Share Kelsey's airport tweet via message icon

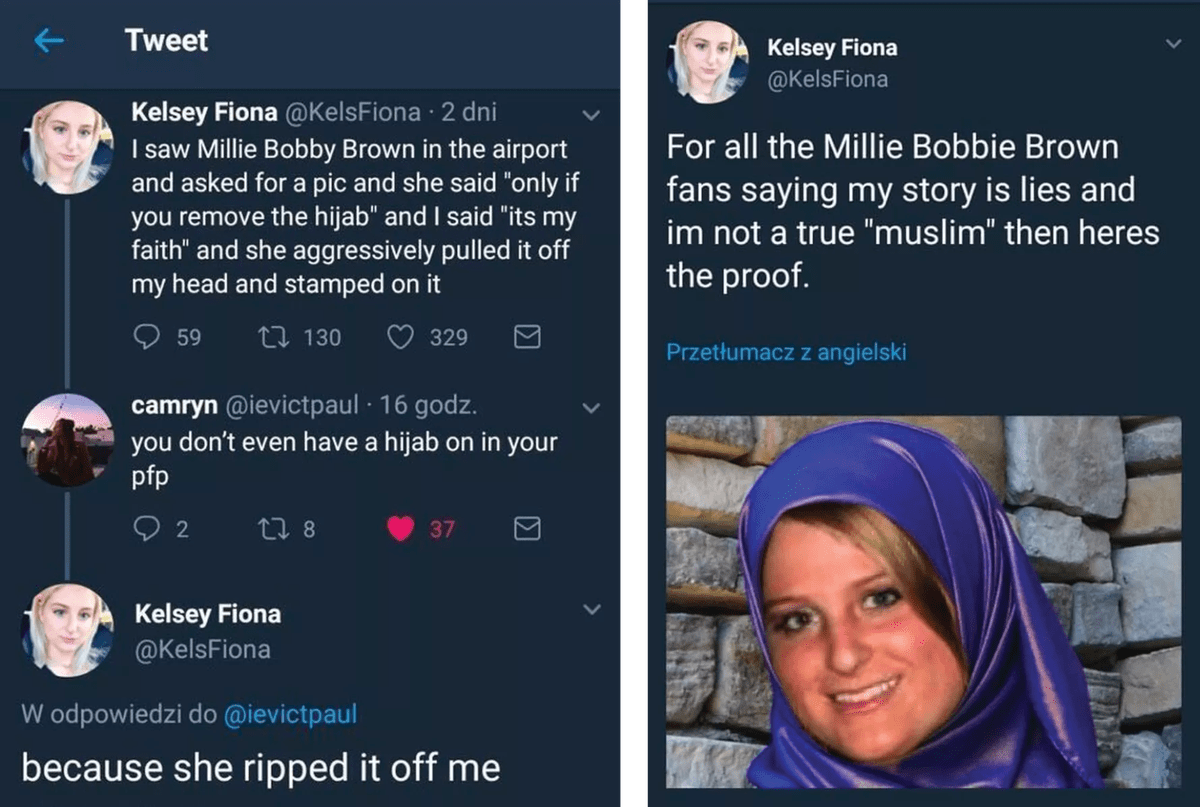click(x=527, y=338)
